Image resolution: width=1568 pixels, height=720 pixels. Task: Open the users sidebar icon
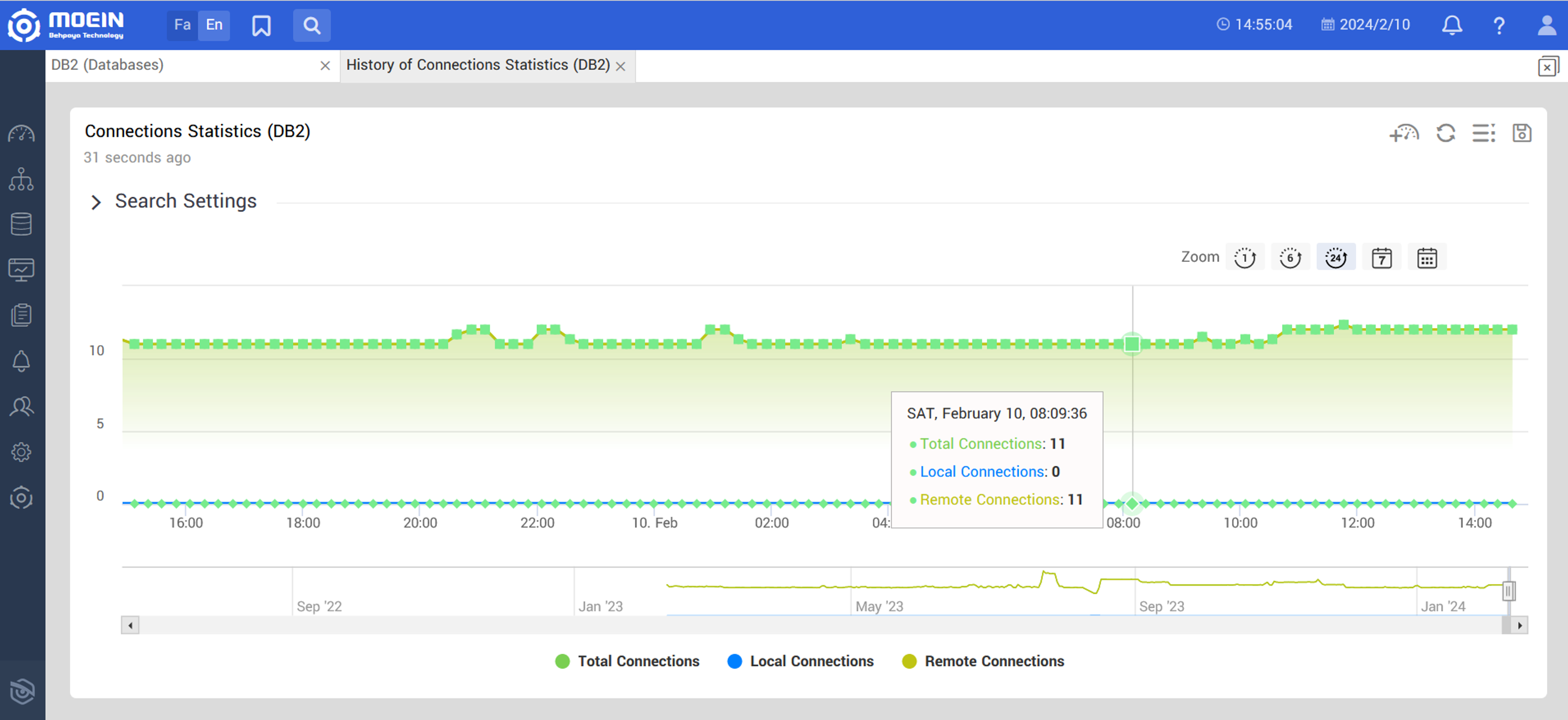click(x=22, y=406)
